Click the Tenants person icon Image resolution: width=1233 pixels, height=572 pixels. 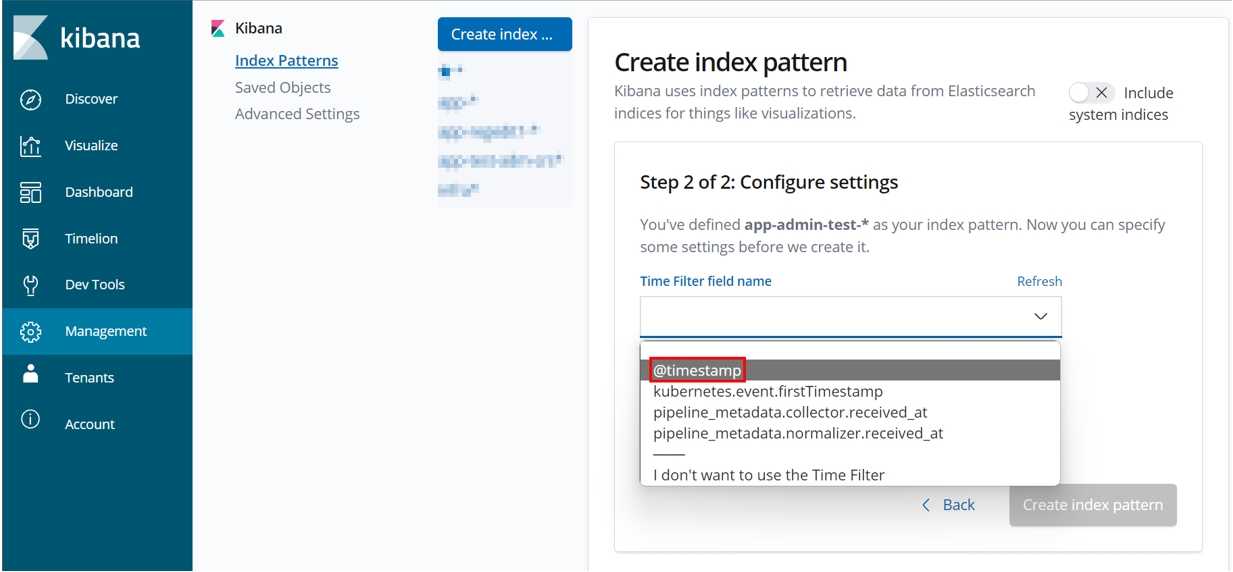click(x=31, y=375)
